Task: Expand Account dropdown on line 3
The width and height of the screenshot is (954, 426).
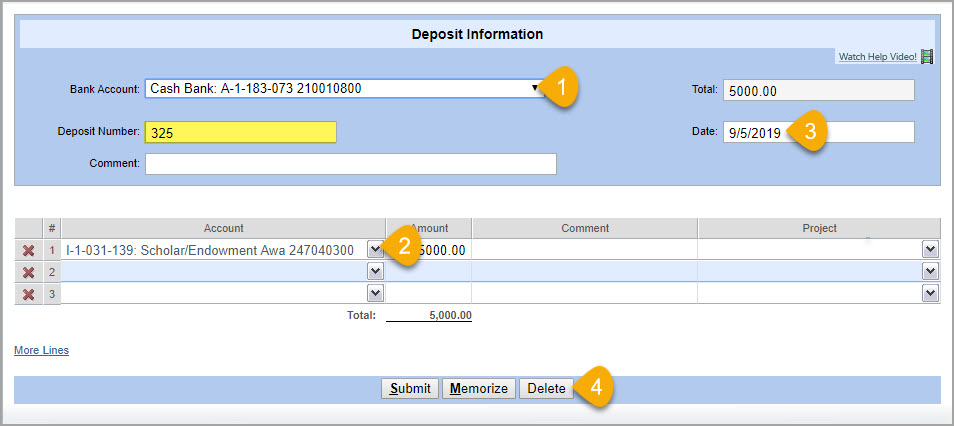Action: 375,293
